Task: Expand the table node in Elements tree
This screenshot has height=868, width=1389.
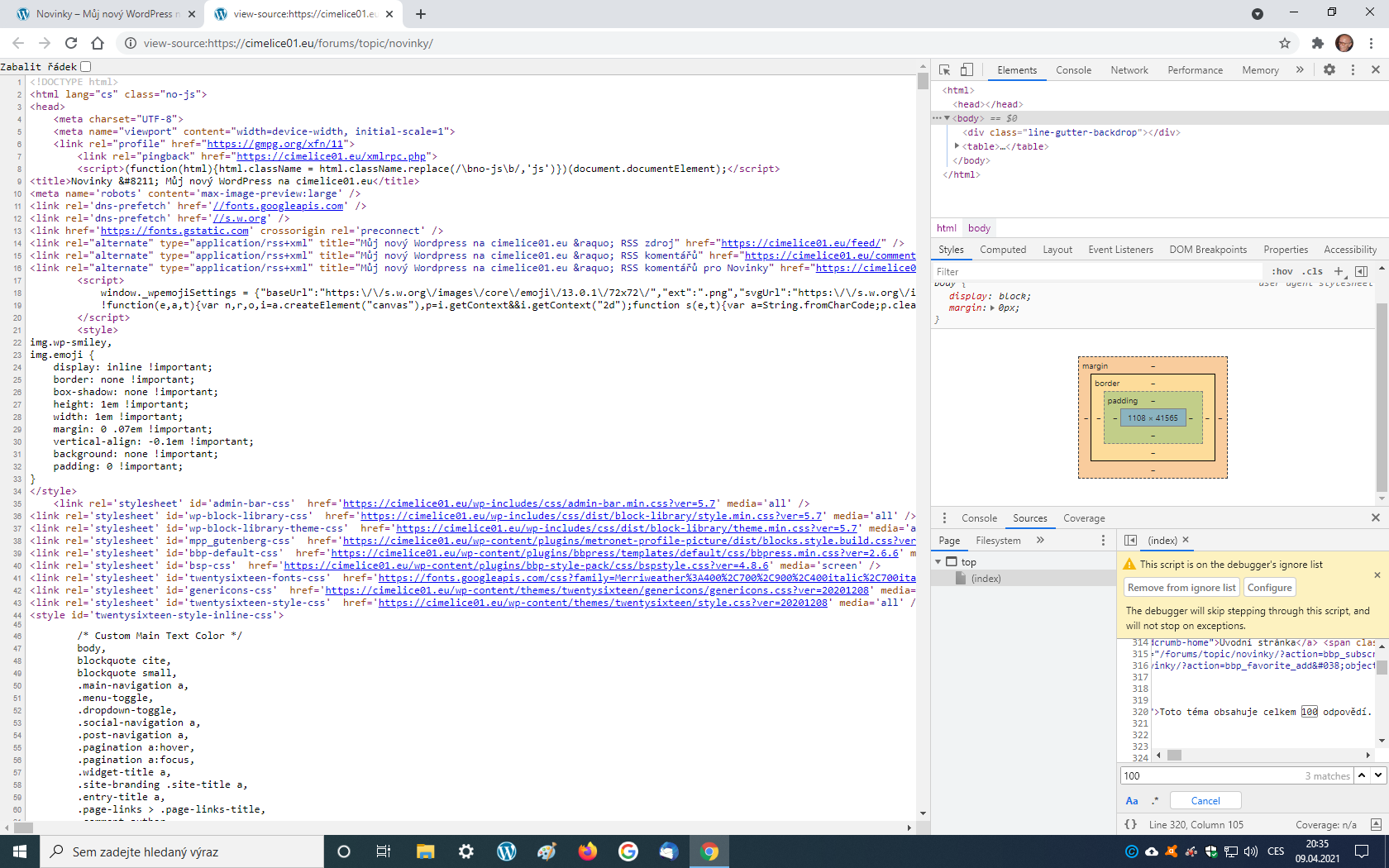Action: click(957, 146)
